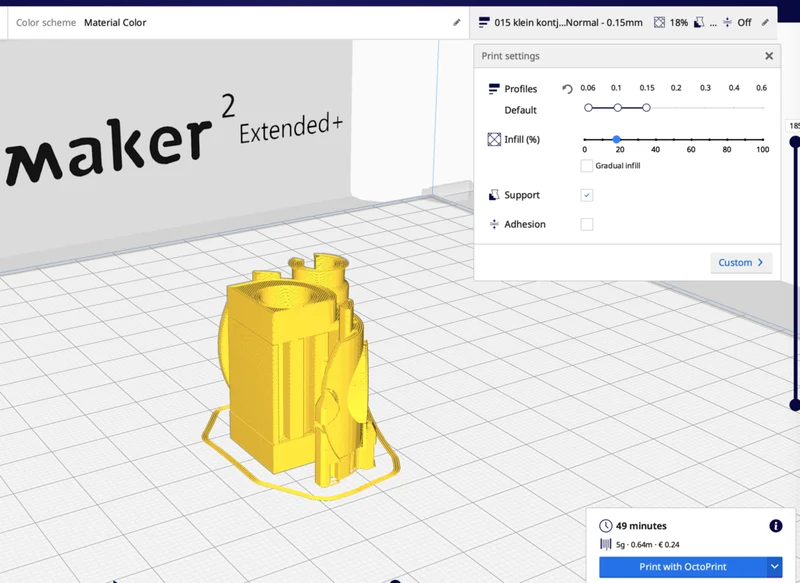Select the 0.15 profile resolution point
Screen dimensions: 800x583
click(646, 108)
